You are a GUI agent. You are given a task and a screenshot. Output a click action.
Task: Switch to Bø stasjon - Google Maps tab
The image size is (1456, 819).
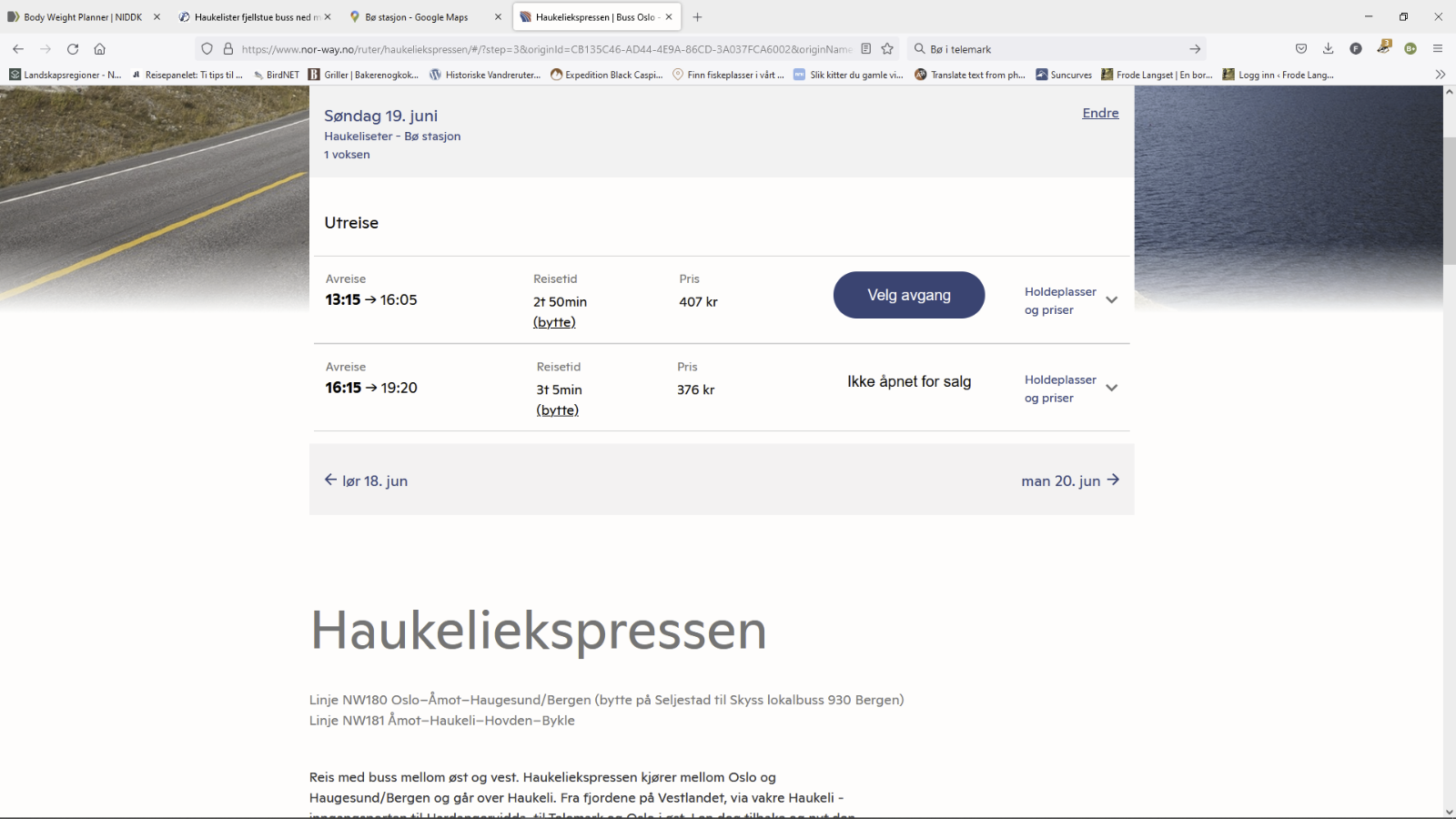tap(417, 17)
